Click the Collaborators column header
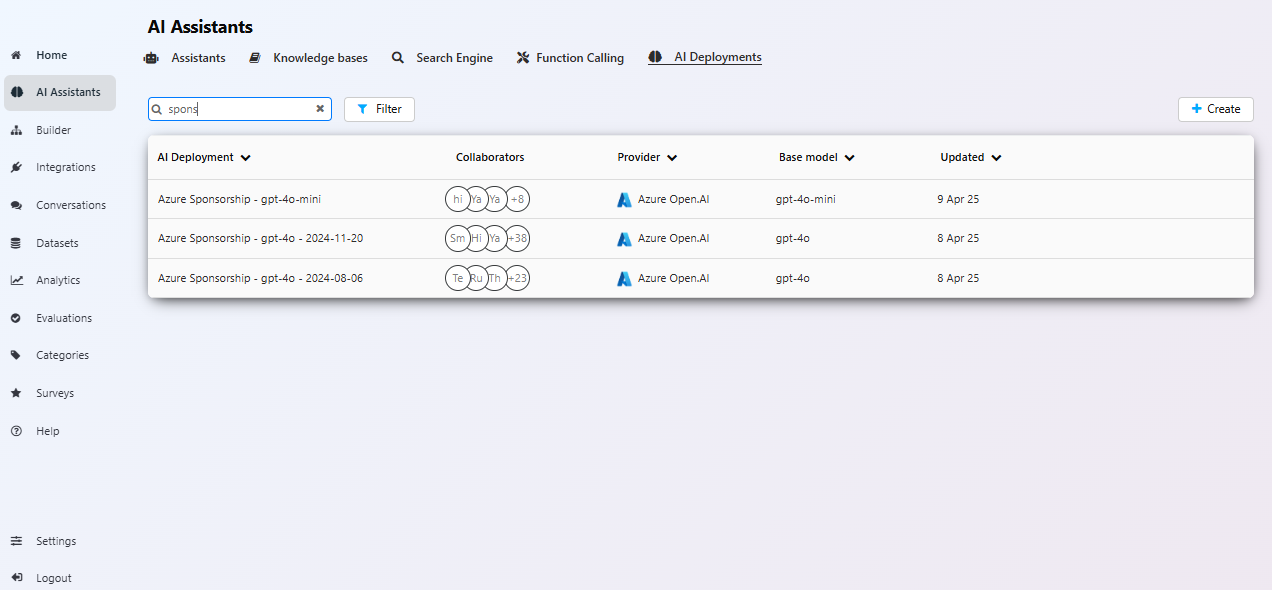 pyautogui.click(x=490, y=158)
